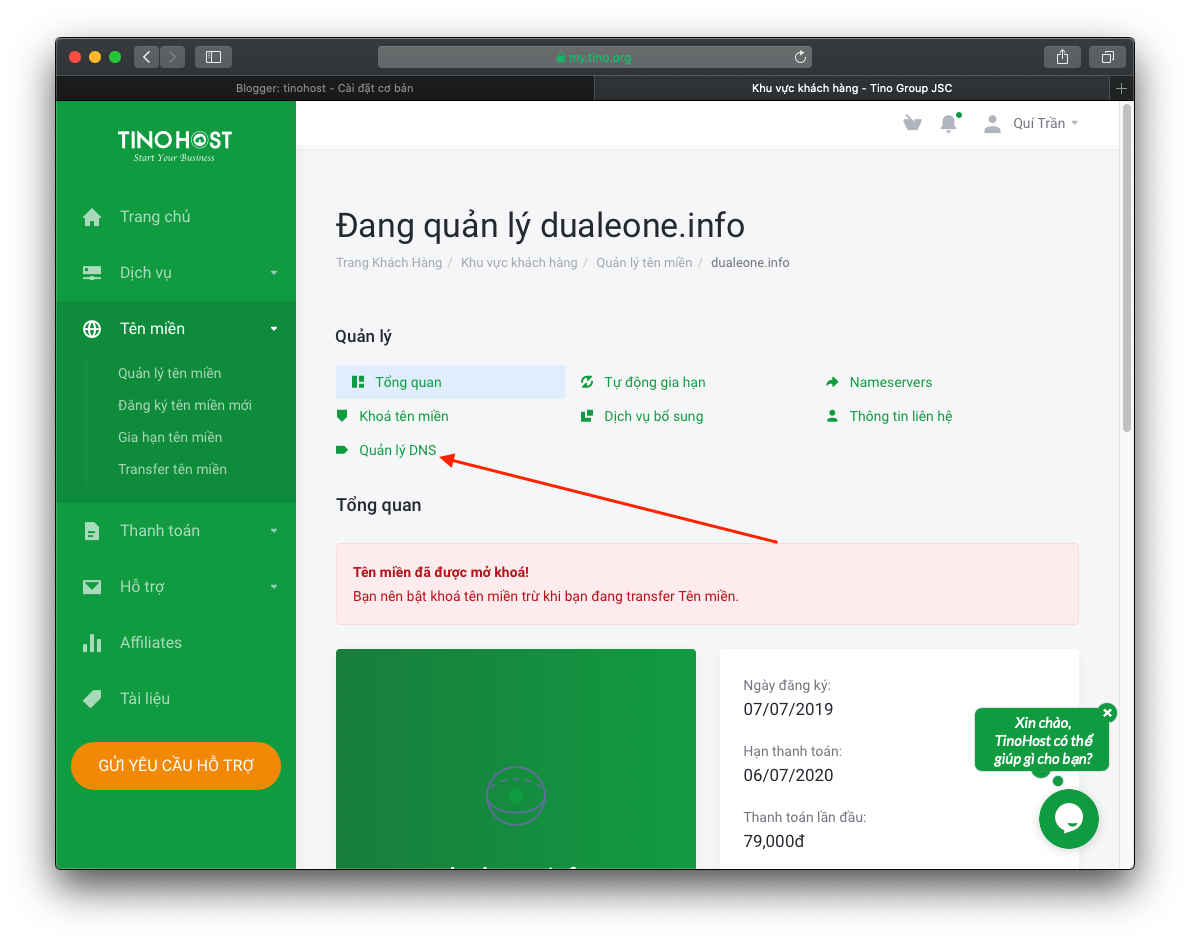1190x943 pixels.
Task: Open the Tự động gia hạn link
Action: pyautogui.click(x=655, y=382)
